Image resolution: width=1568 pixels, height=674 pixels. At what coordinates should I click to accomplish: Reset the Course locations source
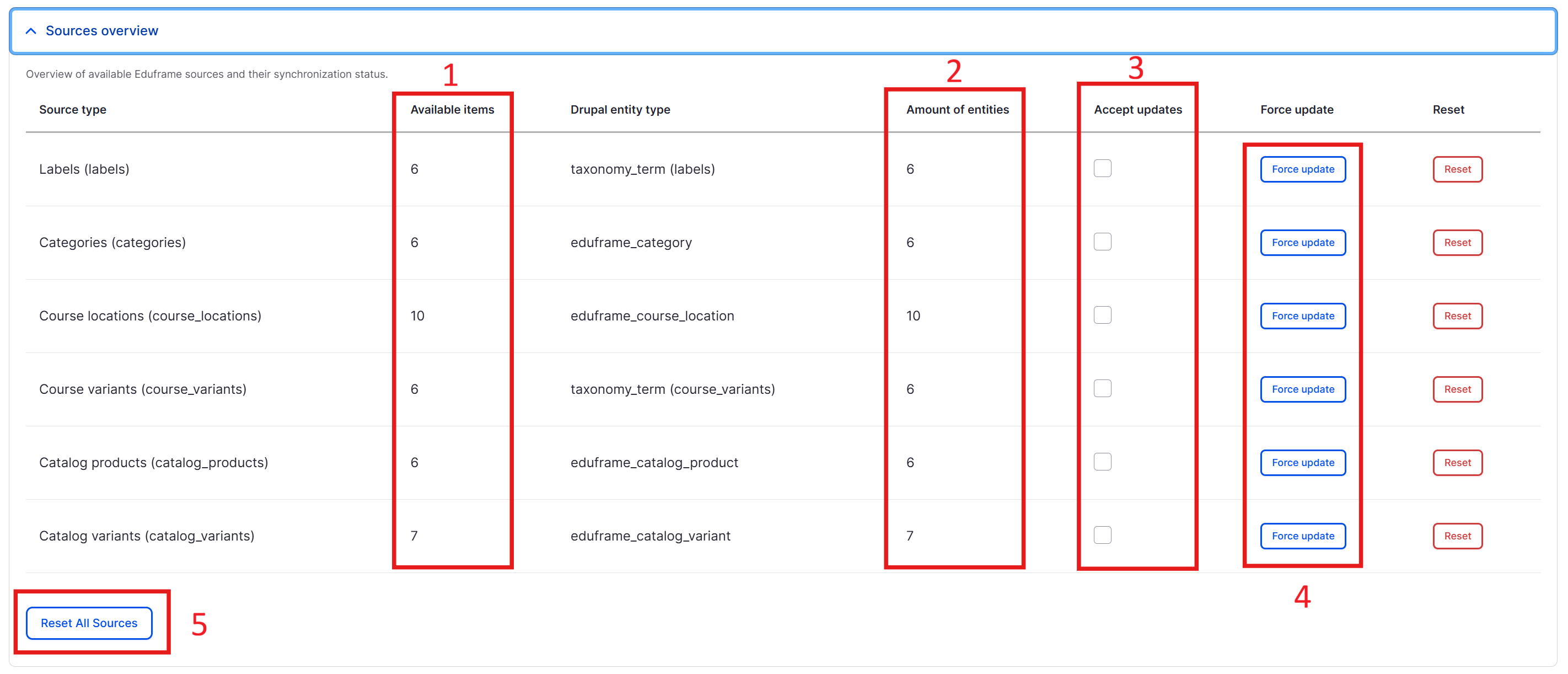1457,316
